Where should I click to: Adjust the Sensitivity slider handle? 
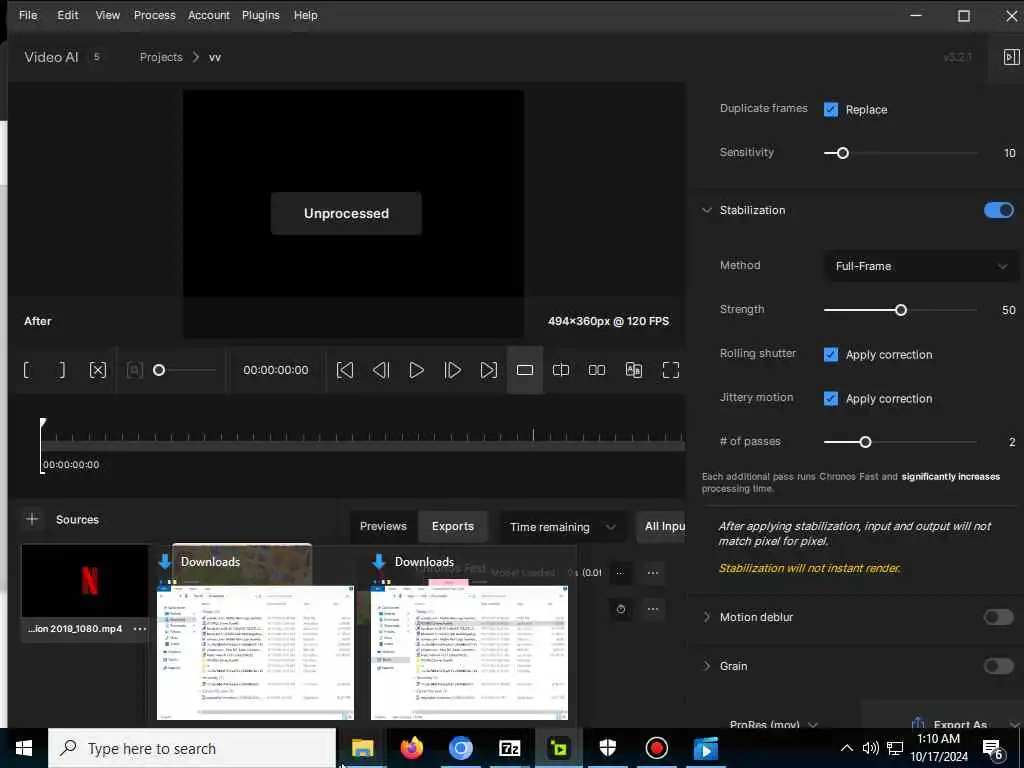tap(842, 153)
